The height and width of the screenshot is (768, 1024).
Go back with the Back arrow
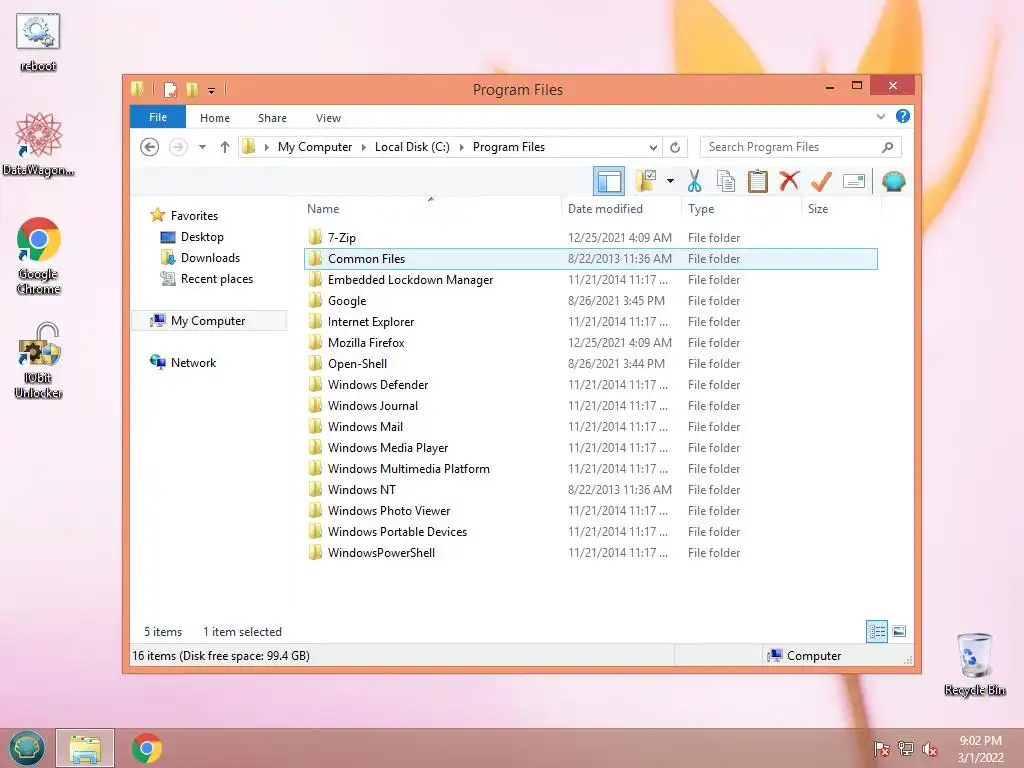[150, 147]
